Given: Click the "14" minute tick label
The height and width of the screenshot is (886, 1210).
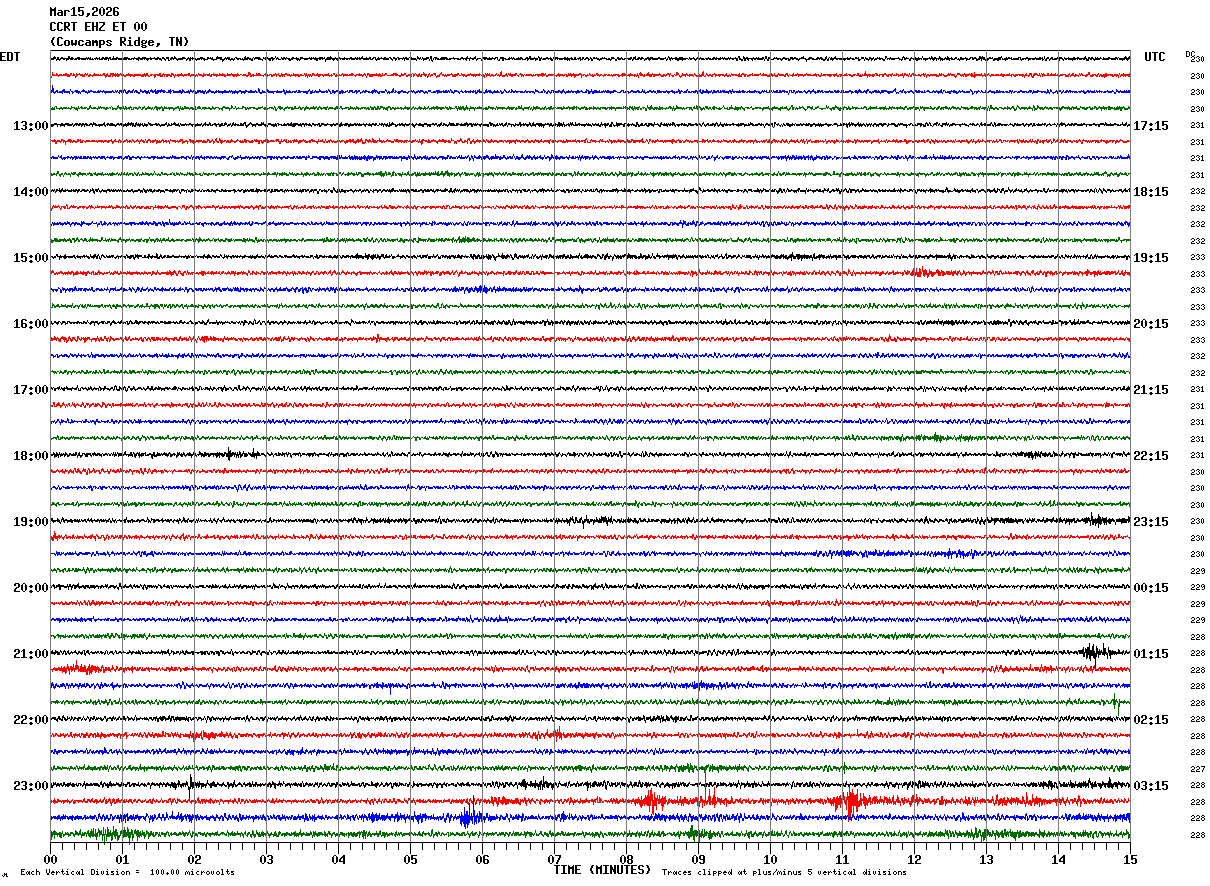Looking at the screenshot, I should 1059,859.
